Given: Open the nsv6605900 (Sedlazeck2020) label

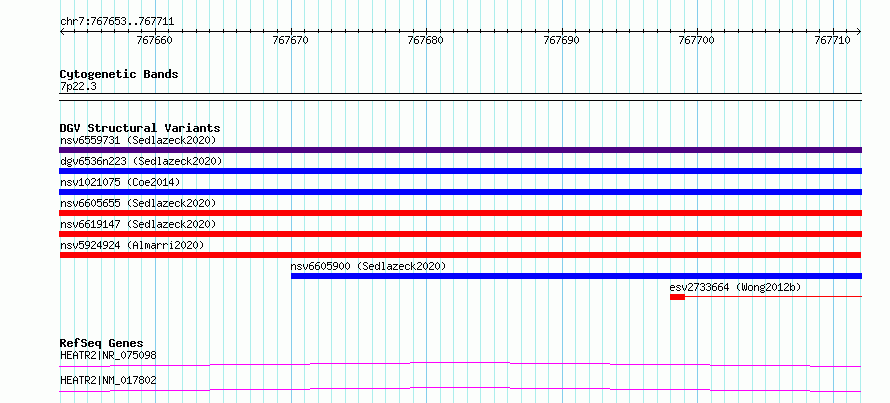Looking at the screenshot, I should [368, 266].
